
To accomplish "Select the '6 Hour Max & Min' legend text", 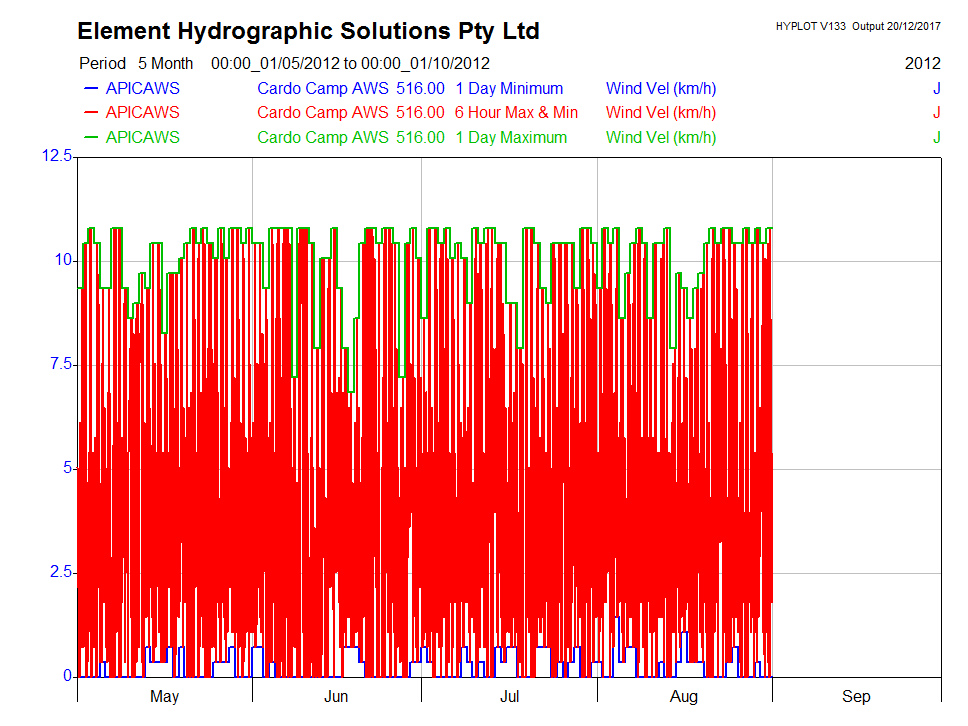I will (x=516, y=113).
